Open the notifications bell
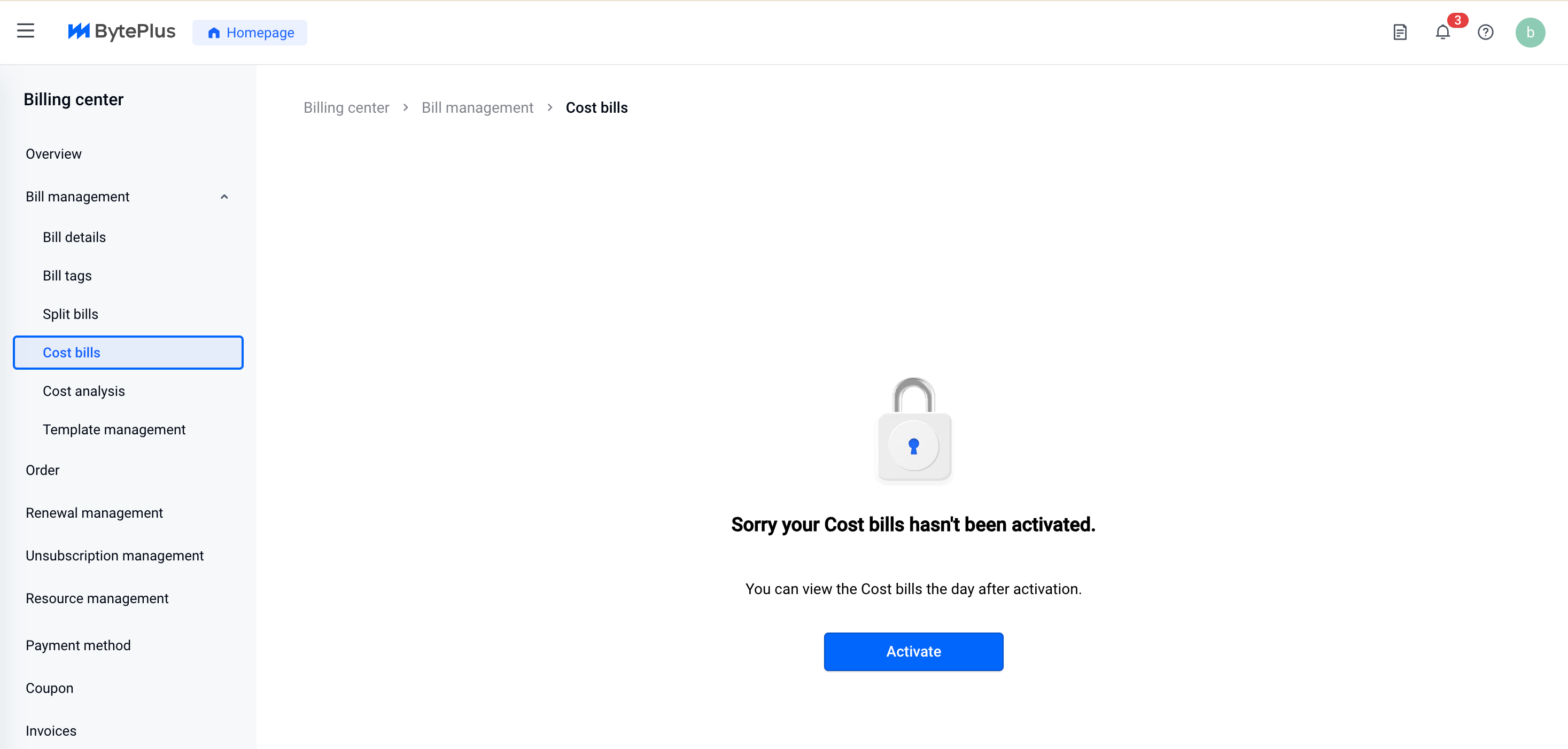The height and width of the screenshot is (749, 1568). coord(1442,32)
